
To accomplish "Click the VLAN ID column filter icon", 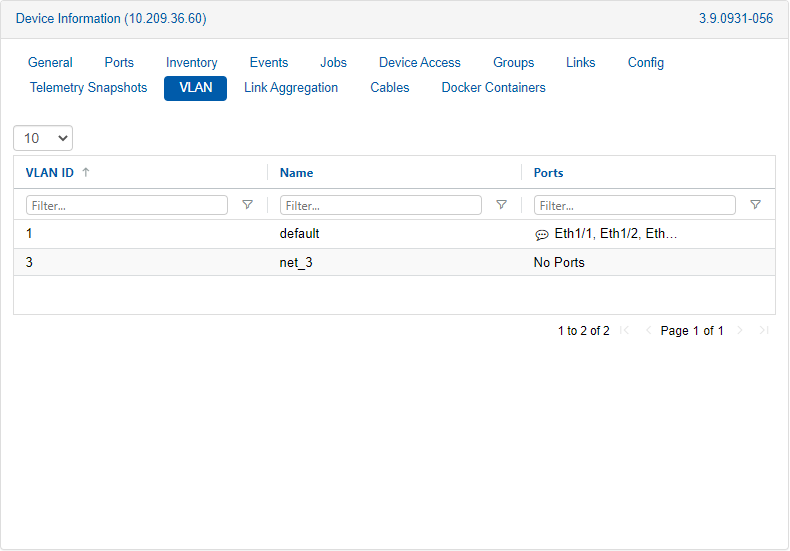I will (x=248, y=205).
